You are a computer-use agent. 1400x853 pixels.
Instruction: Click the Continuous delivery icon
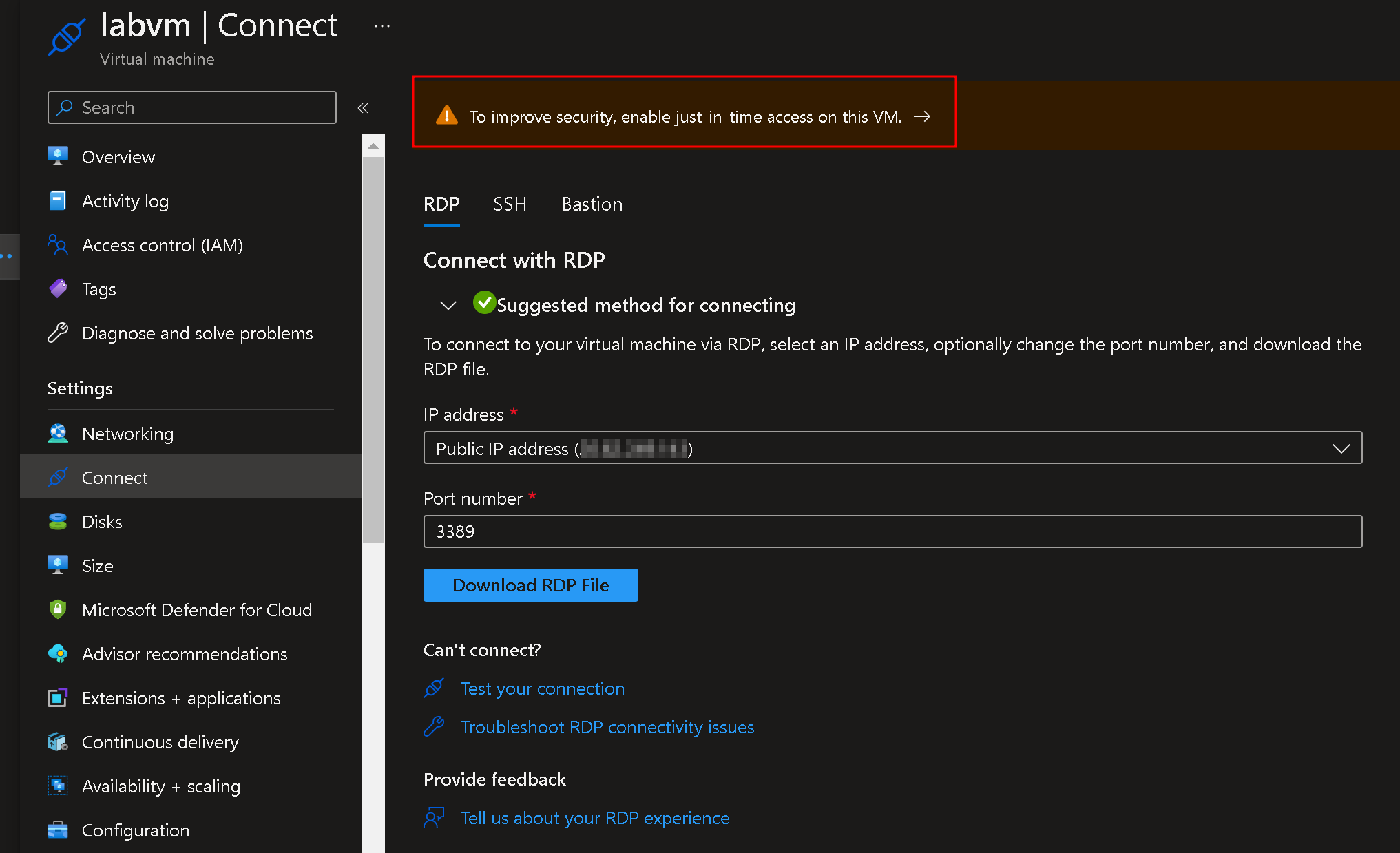tap(57, 742)
